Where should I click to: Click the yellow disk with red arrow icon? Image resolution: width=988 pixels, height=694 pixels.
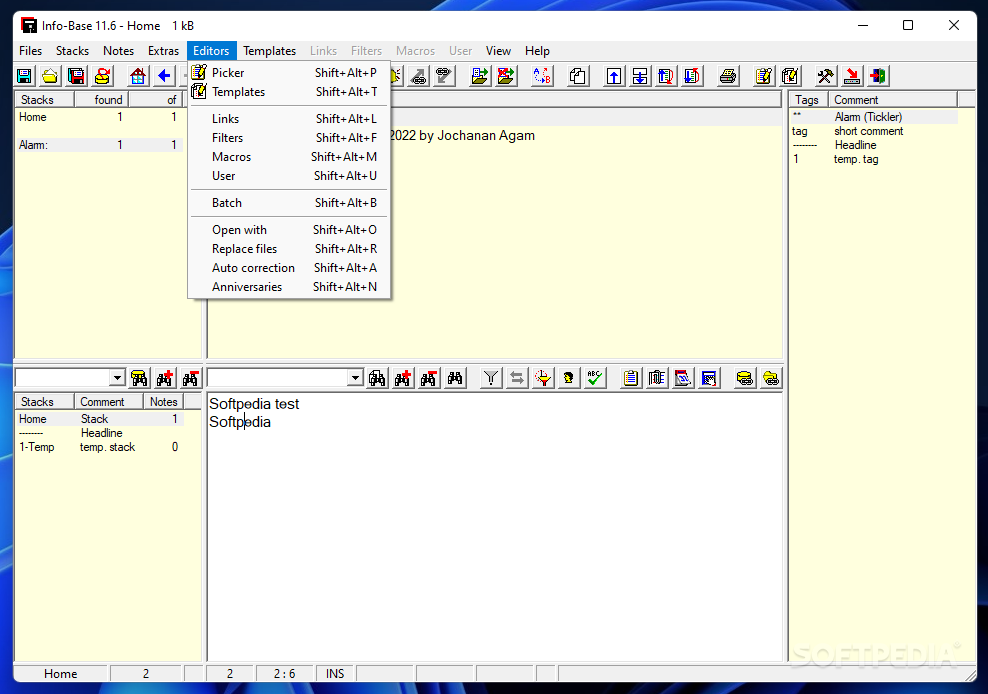(x=102, y=76)
